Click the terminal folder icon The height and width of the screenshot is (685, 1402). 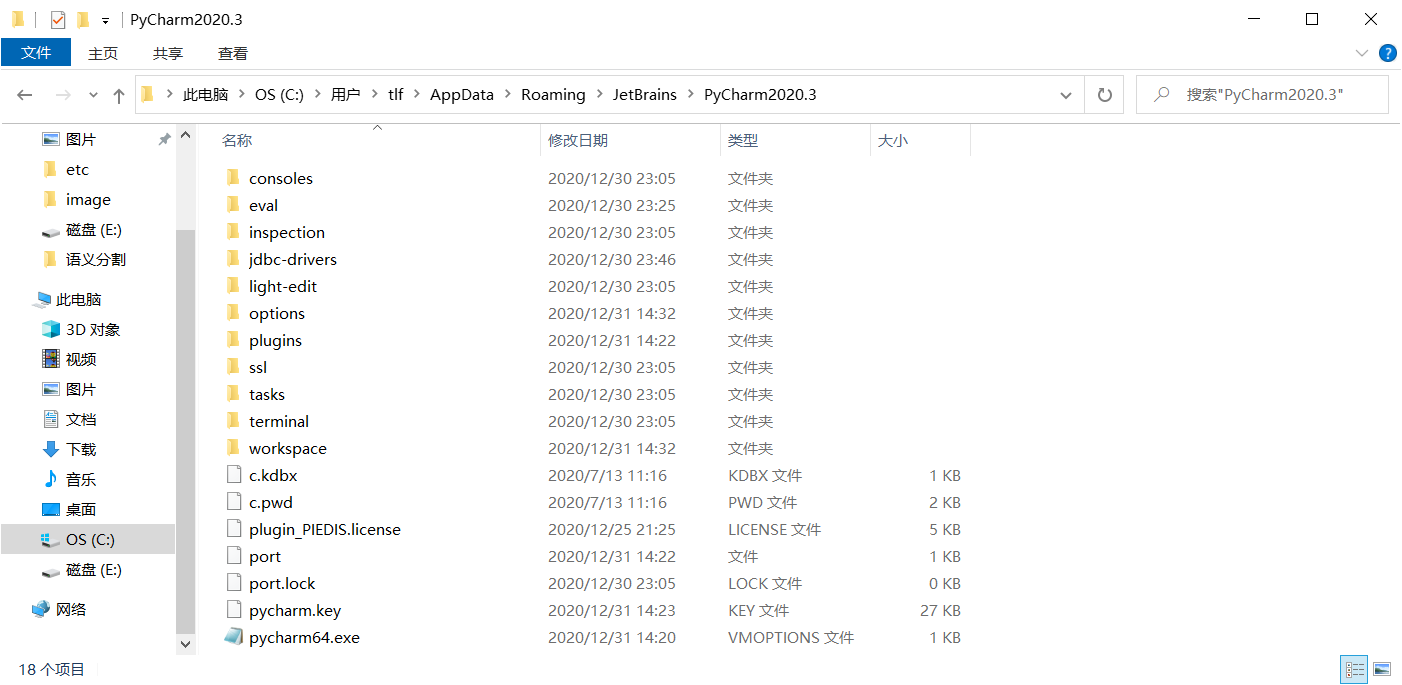(x=233, y=421)
